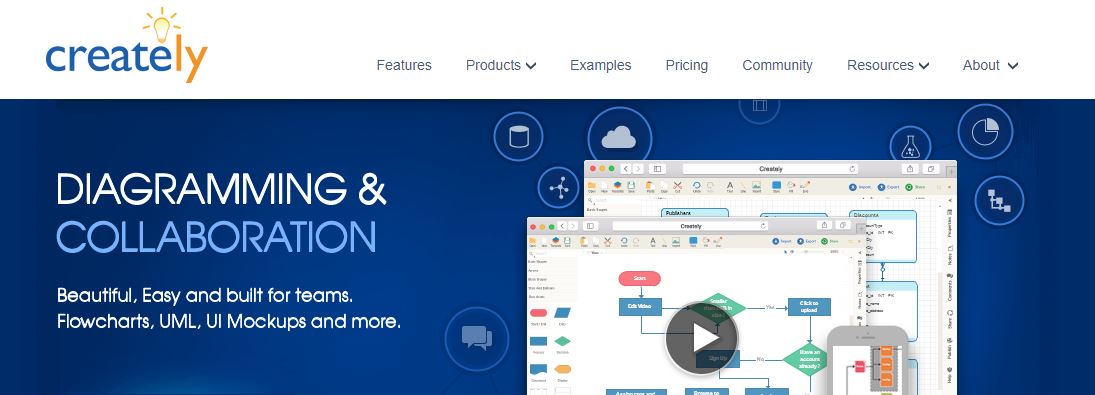Expand the About dropdown chevron
Image resolution: width=1095 pixels, height=395 pixels.
tap(1013, 66)
